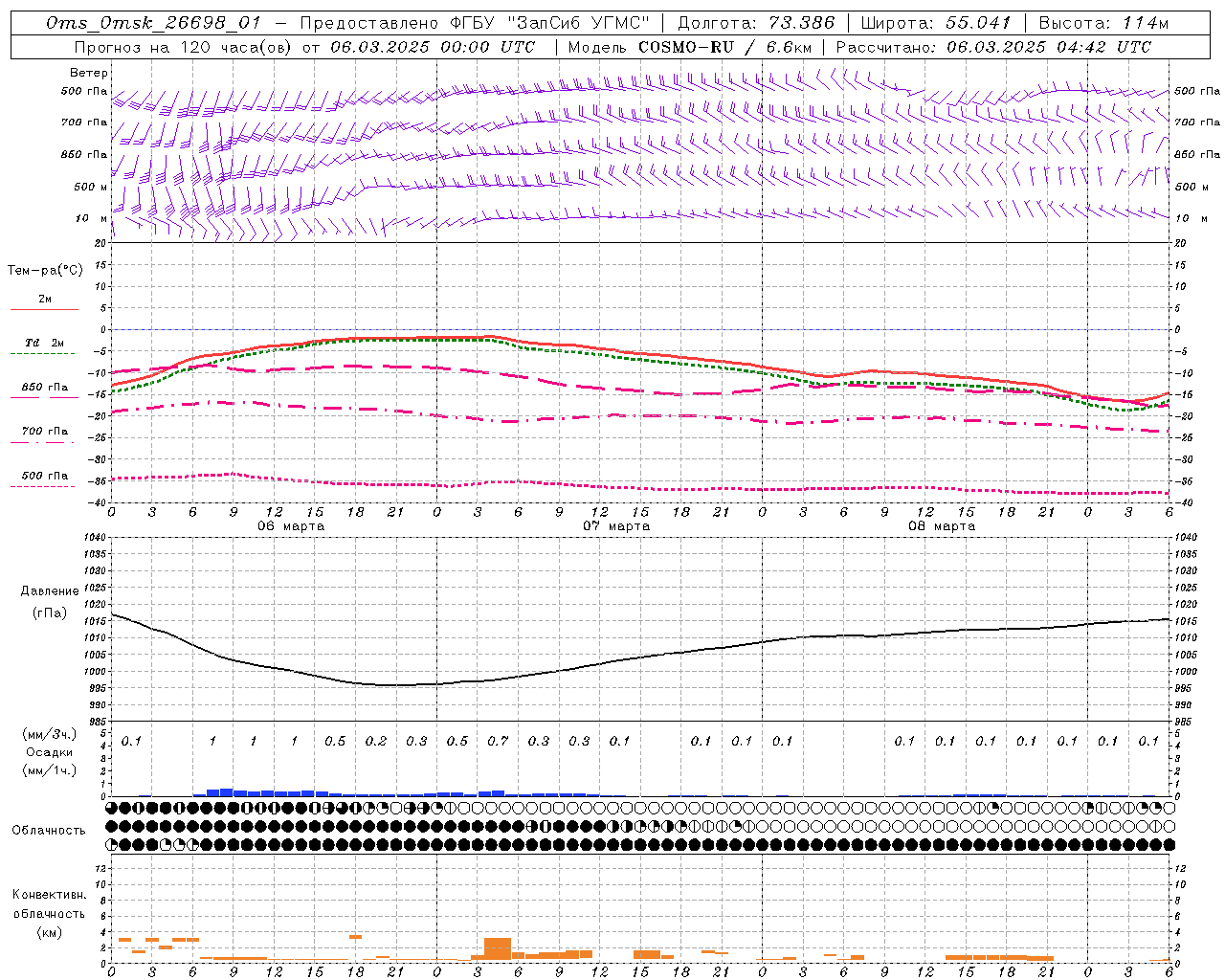Image resolution: width=1225 pixels, height=980 pixels.
Task: Click the 700 гПа temperature legend label
Action: pos(44,432)
